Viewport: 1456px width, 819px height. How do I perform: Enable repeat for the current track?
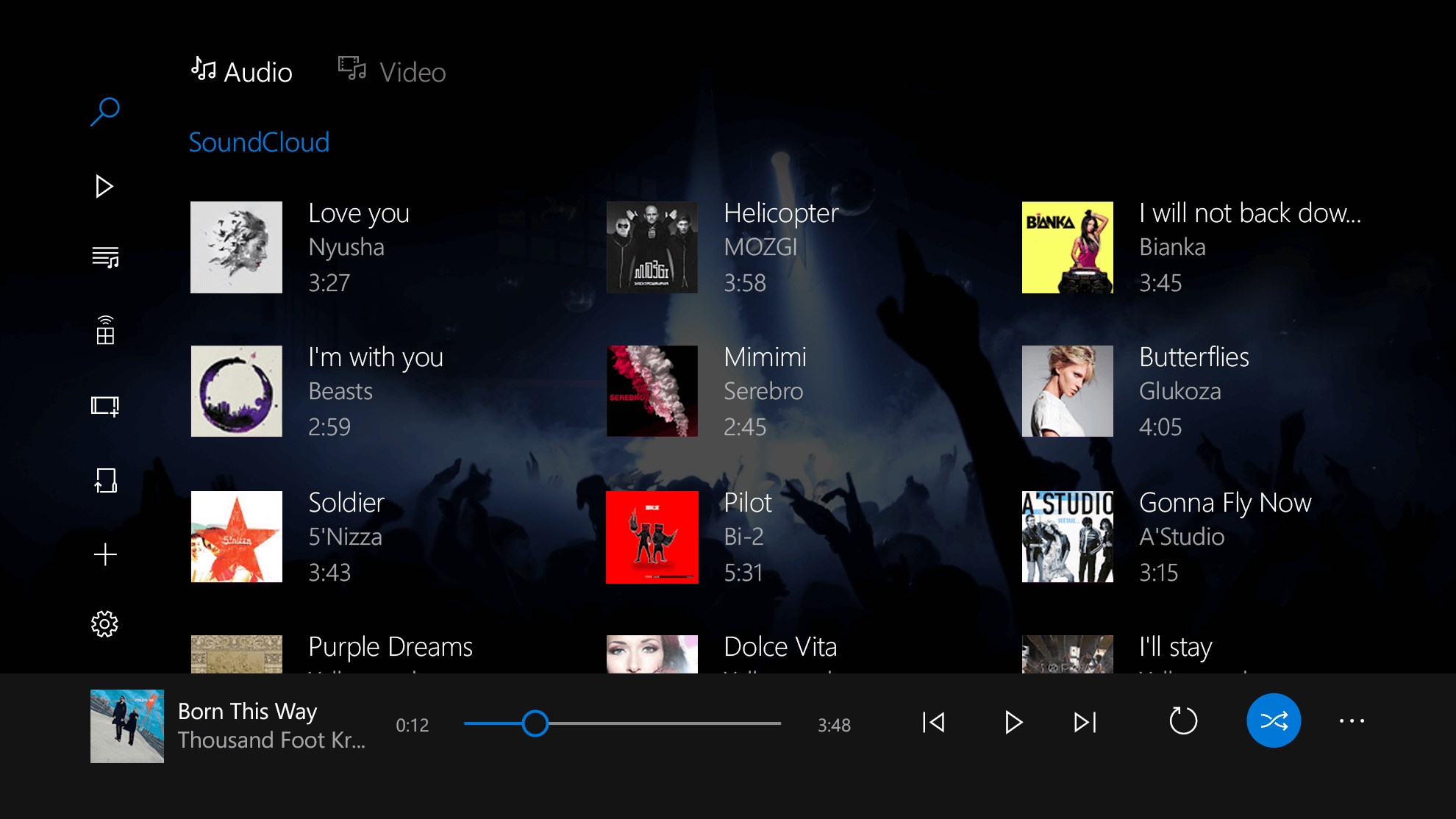click(x=1182, y=723)
